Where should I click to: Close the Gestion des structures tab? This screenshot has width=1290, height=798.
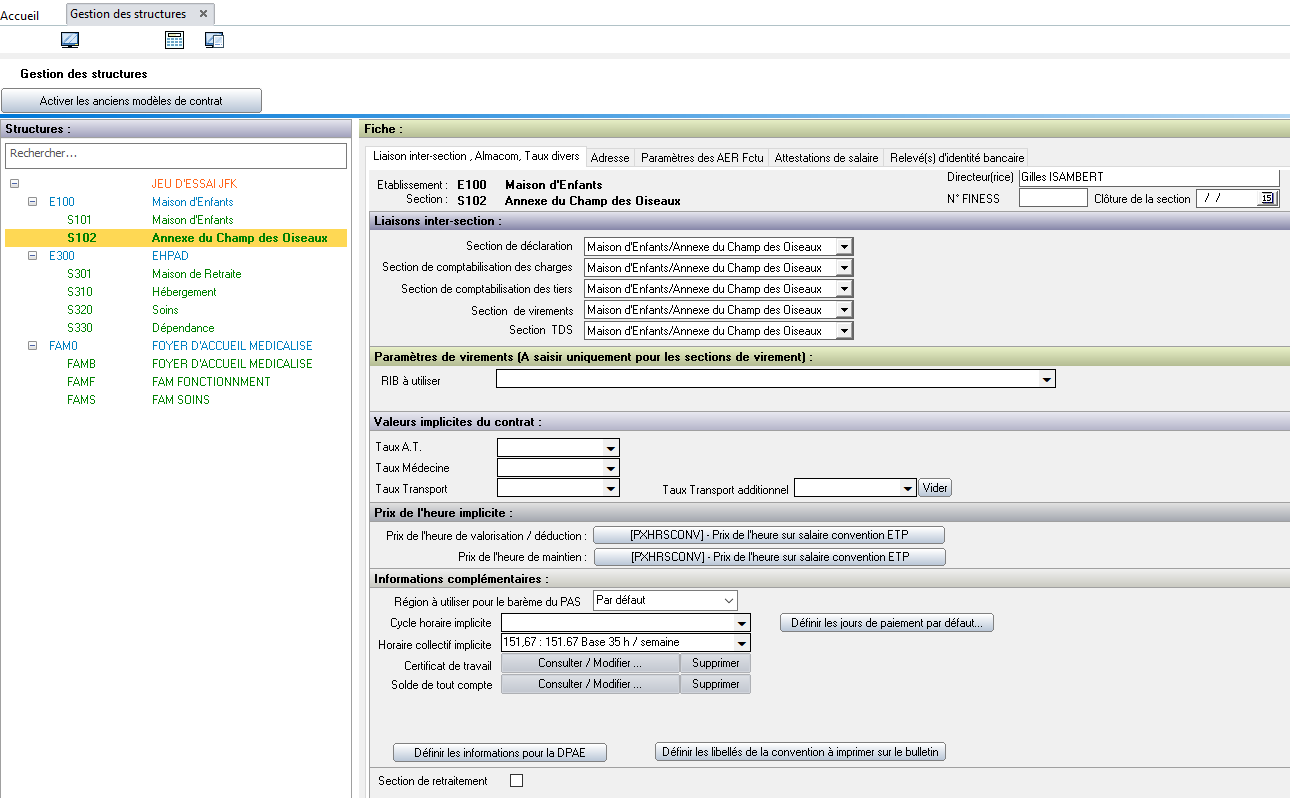204,14
